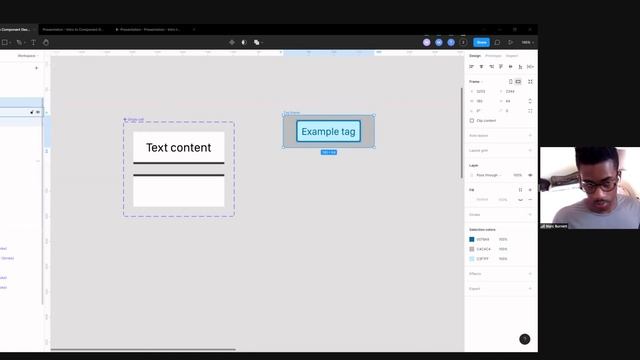
Task: Click the horizontal canvas scrollbar
Action: tap(143, 349)
